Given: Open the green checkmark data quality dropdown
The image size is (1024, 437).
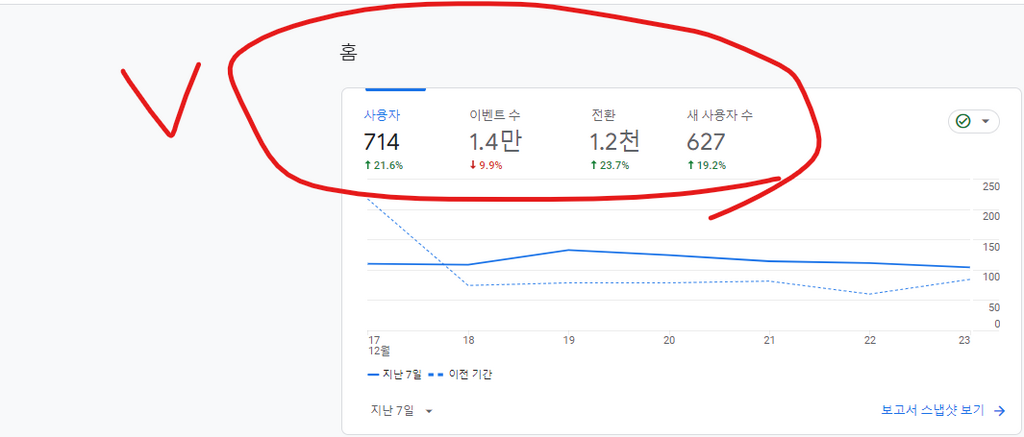Looking at the screenshot, I should tap(974, 121).
